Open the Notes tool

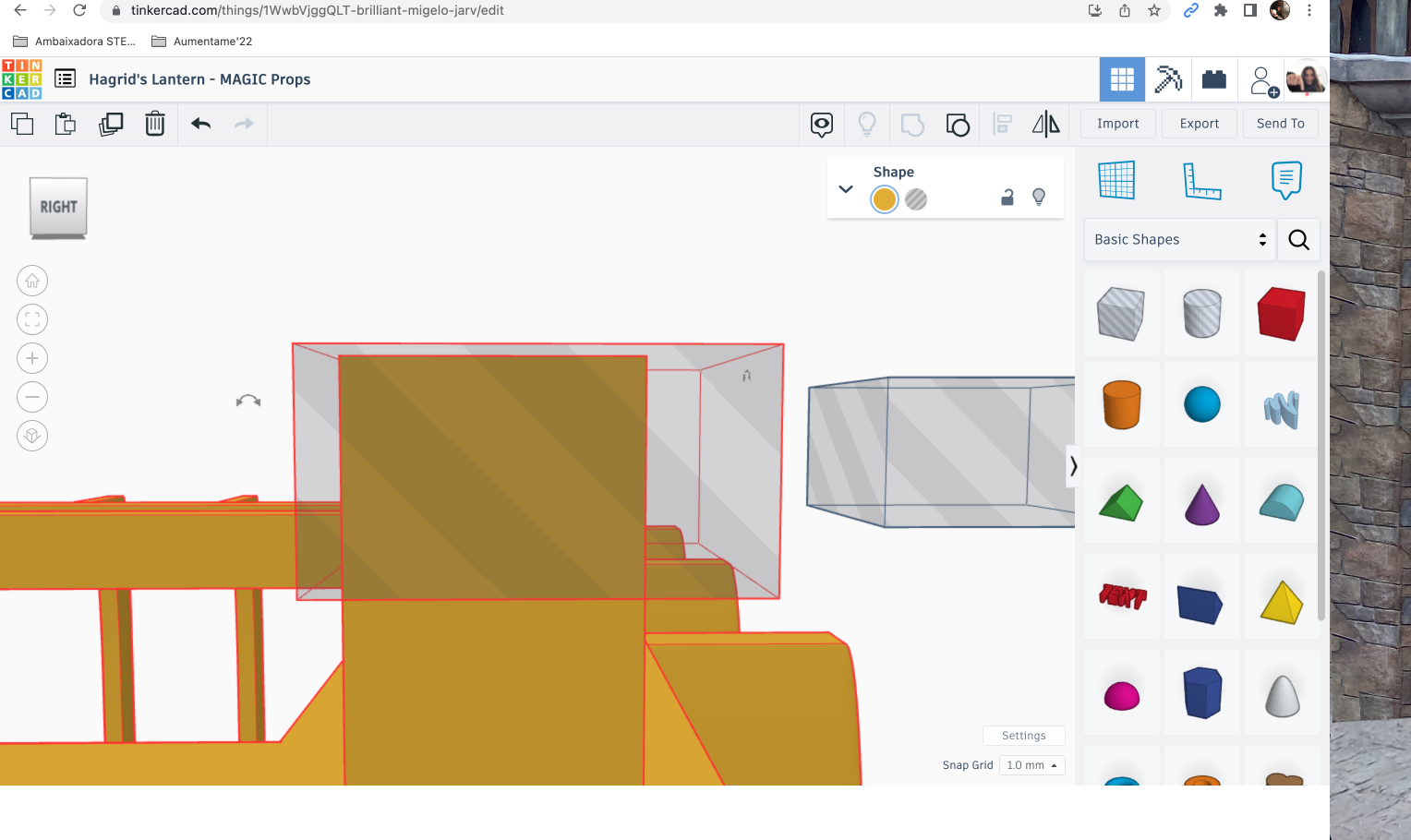click(x=1287, y=181)
